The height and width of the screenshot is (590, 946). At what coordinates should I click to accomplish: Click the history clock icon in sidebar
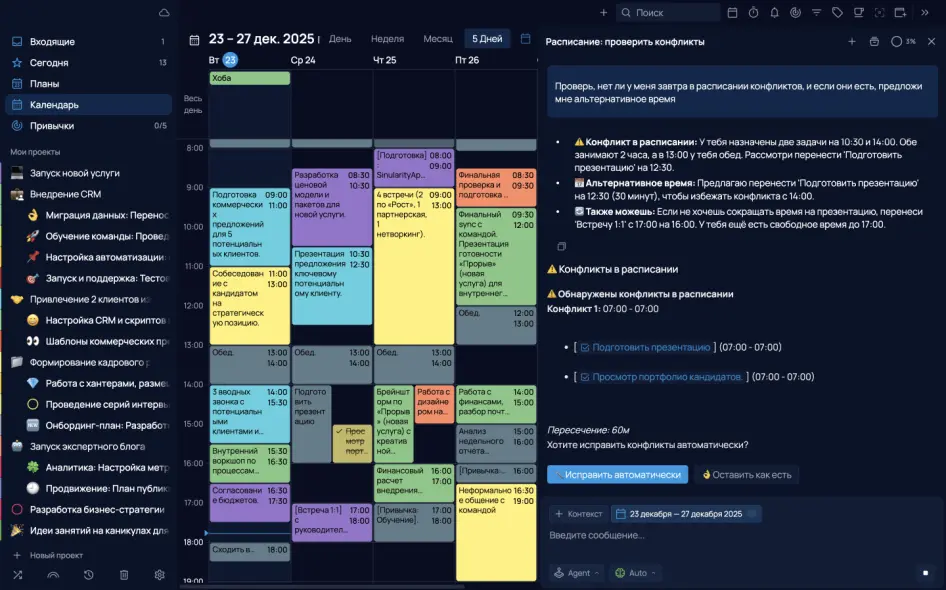tap(89, 575)
